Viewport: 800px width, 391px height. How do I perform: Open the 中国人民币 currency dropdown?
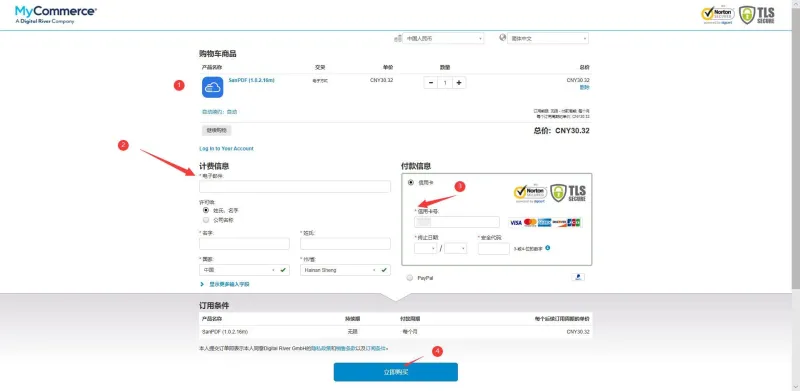443,38
